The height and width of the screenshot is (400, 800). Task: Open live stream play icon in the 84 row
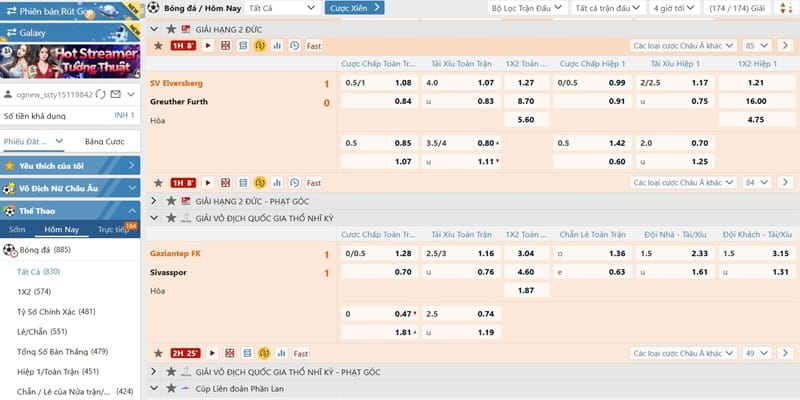208,183
